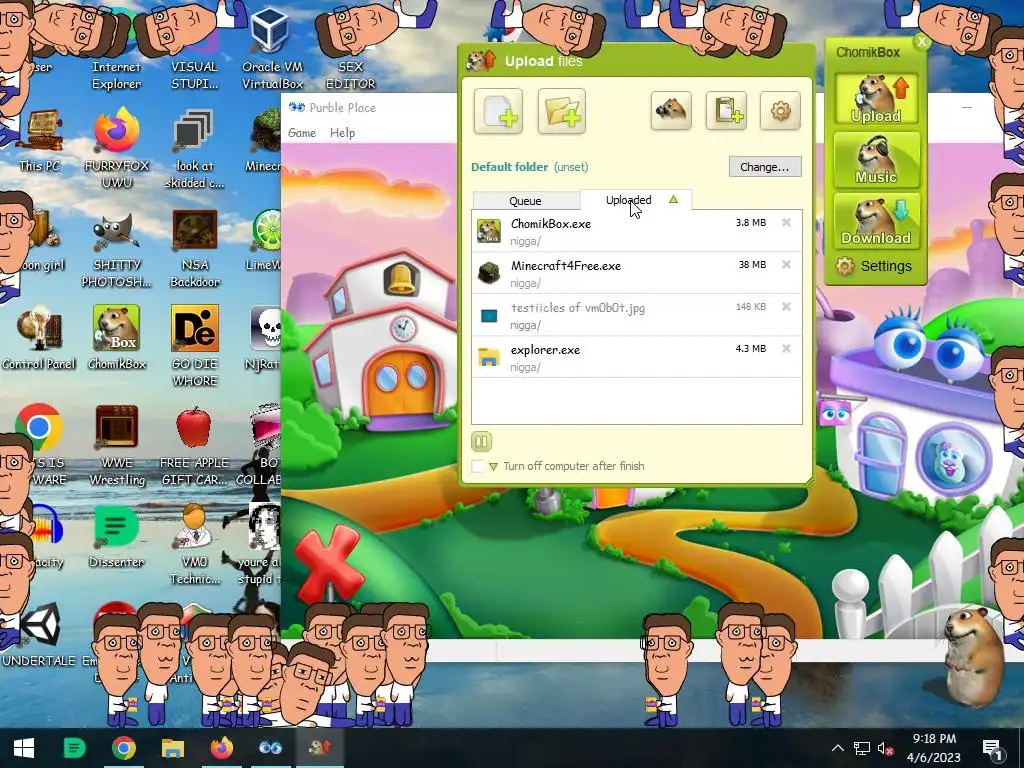The height and width of the screenshot is (768, 1024).
Task: Click the add folder icon in Upload files
Action: [x=562, y=111]
